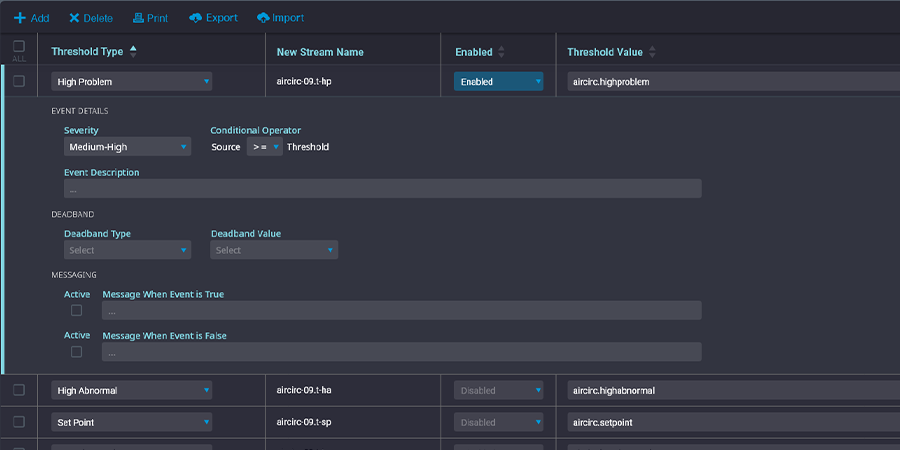Open the Deadband Value select dropdown
The width and height of the screenshot is (900, 450).
[x=274, y=250]
